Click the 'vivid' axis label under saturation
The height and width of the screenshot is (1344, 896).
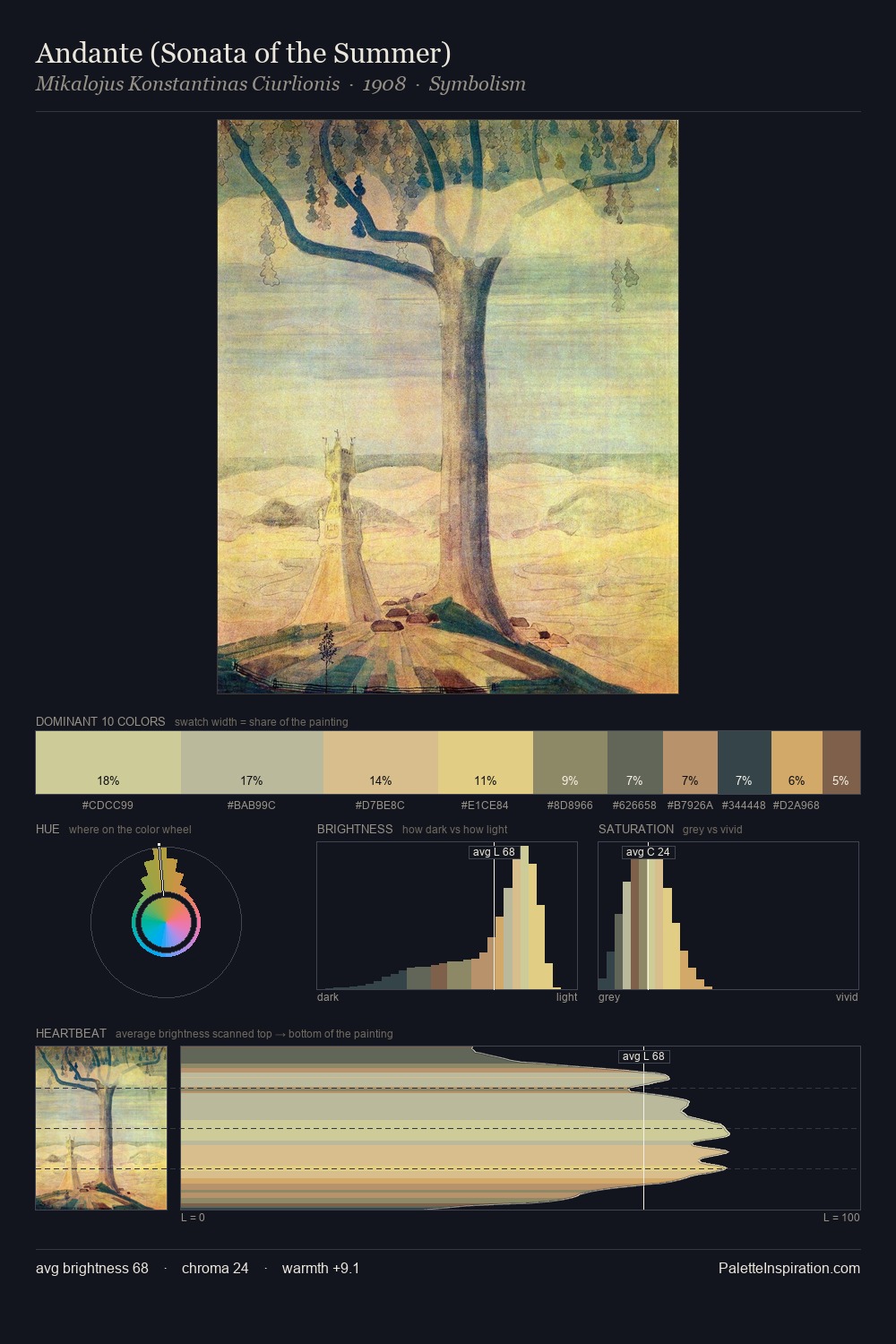pos(847,997)
